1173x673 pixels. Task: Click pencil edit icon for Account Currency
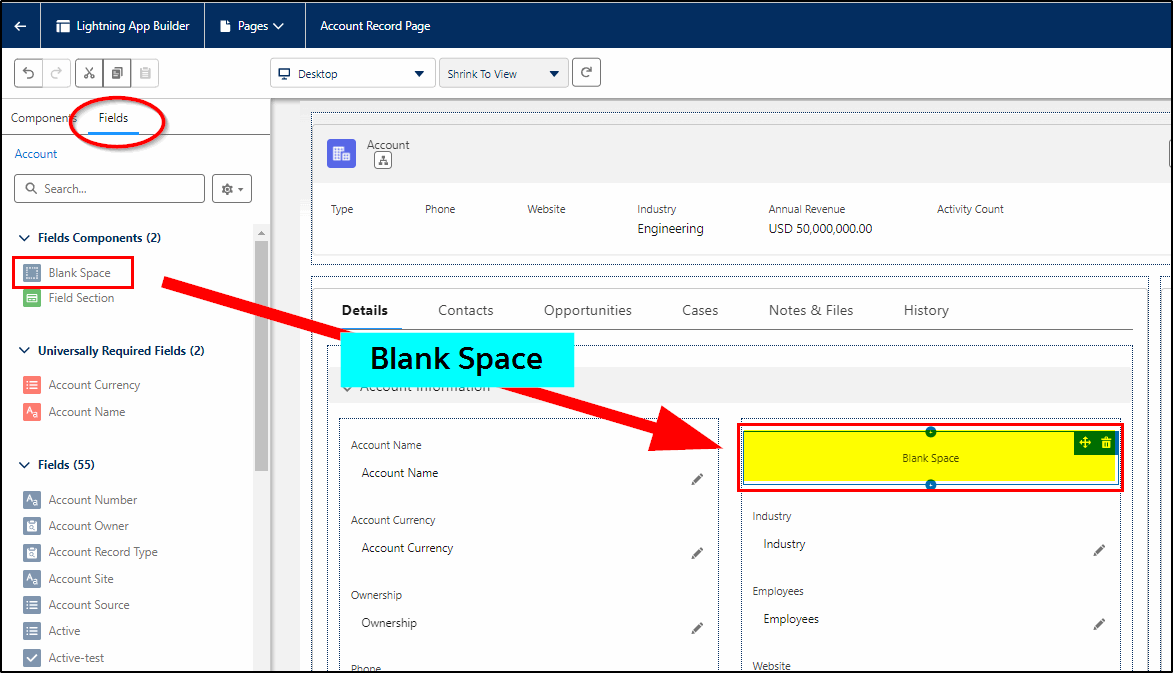pyautogui.click(x=697, y=553)
